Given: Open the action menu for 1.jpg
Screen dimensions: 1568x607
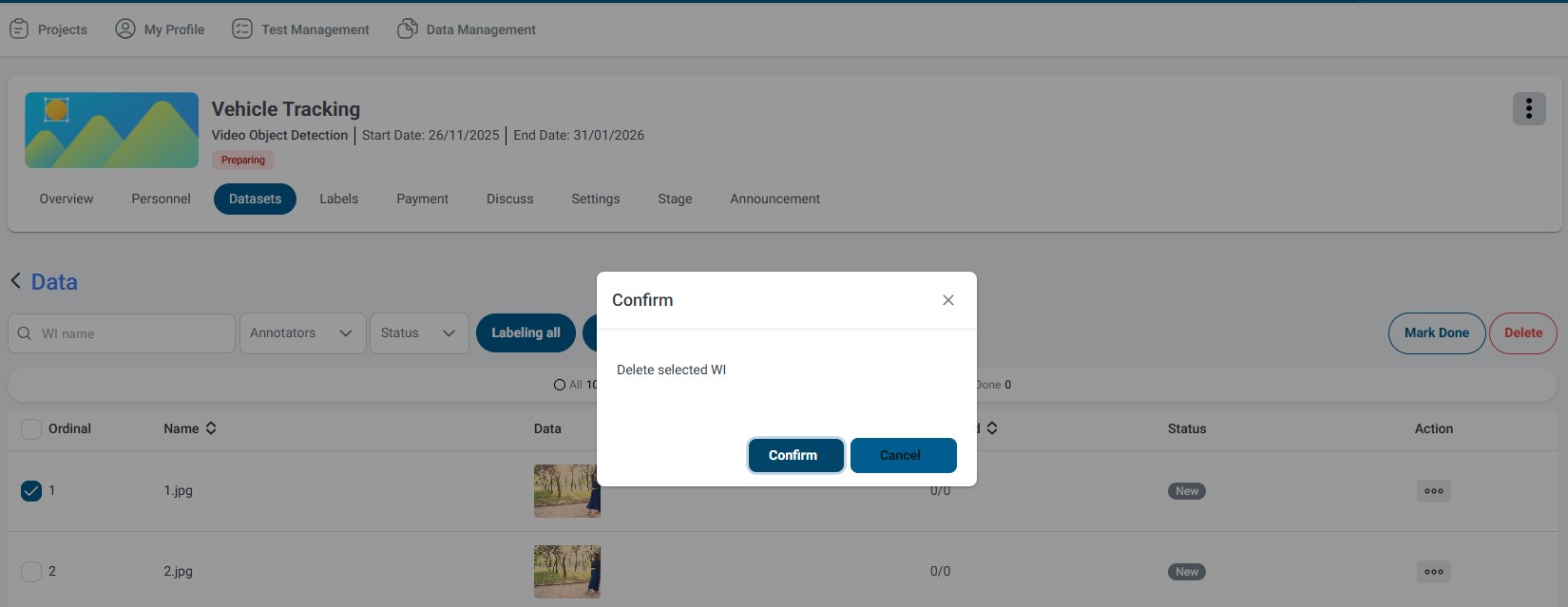Looking at the screenshot, I should tap(1433, 491).
